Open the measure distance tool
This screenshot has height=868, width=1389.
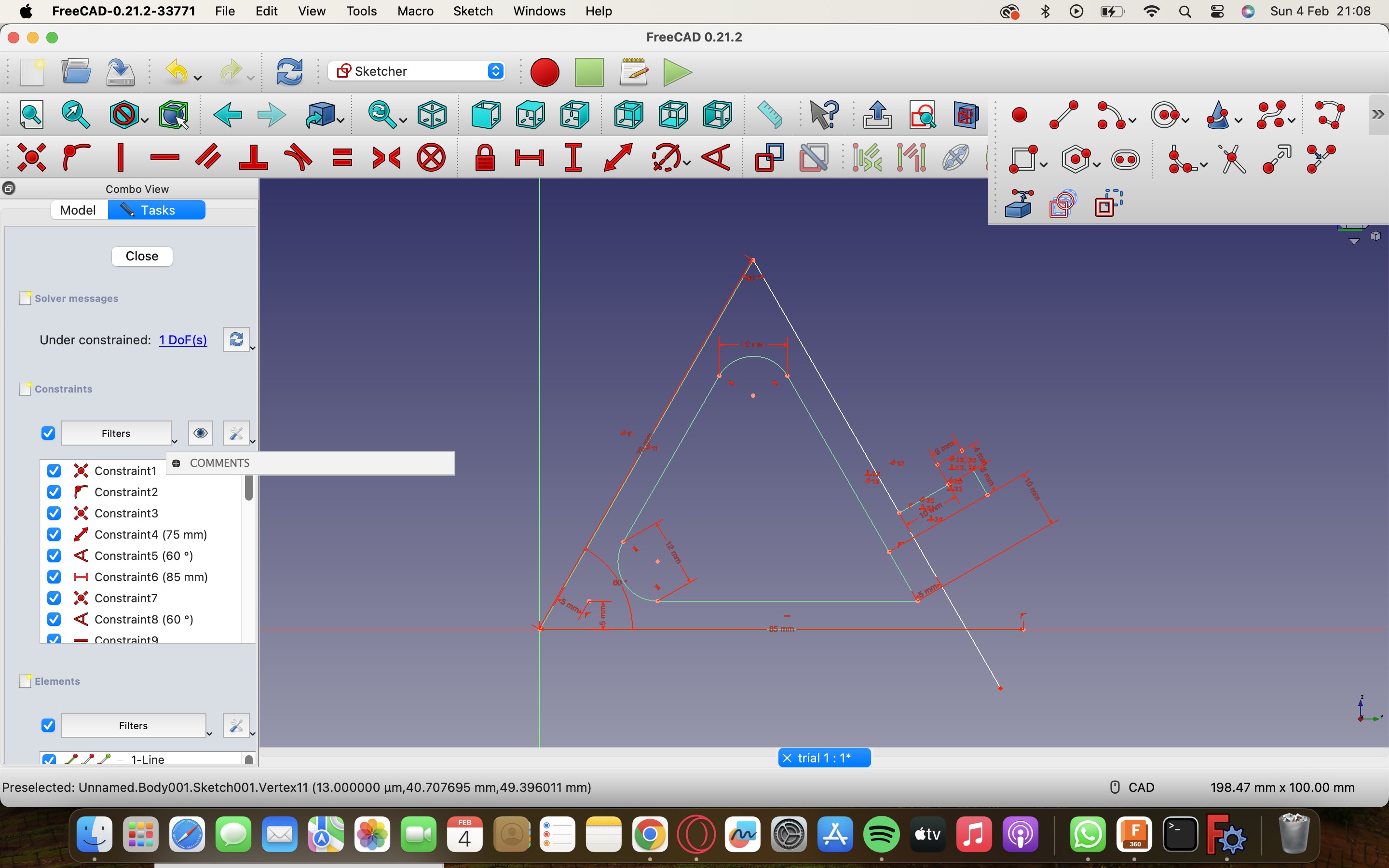click(770, 115)
